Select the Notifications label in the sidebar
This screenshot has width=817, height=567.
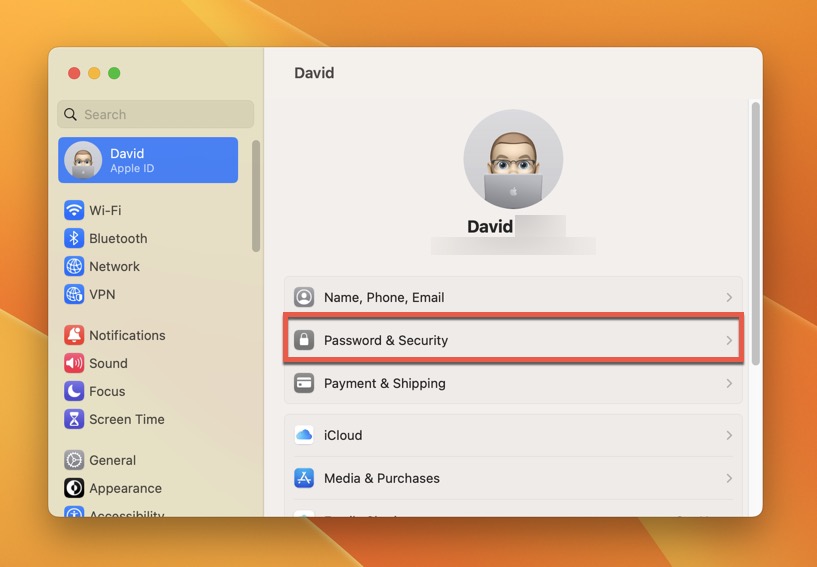click(127, 335)
